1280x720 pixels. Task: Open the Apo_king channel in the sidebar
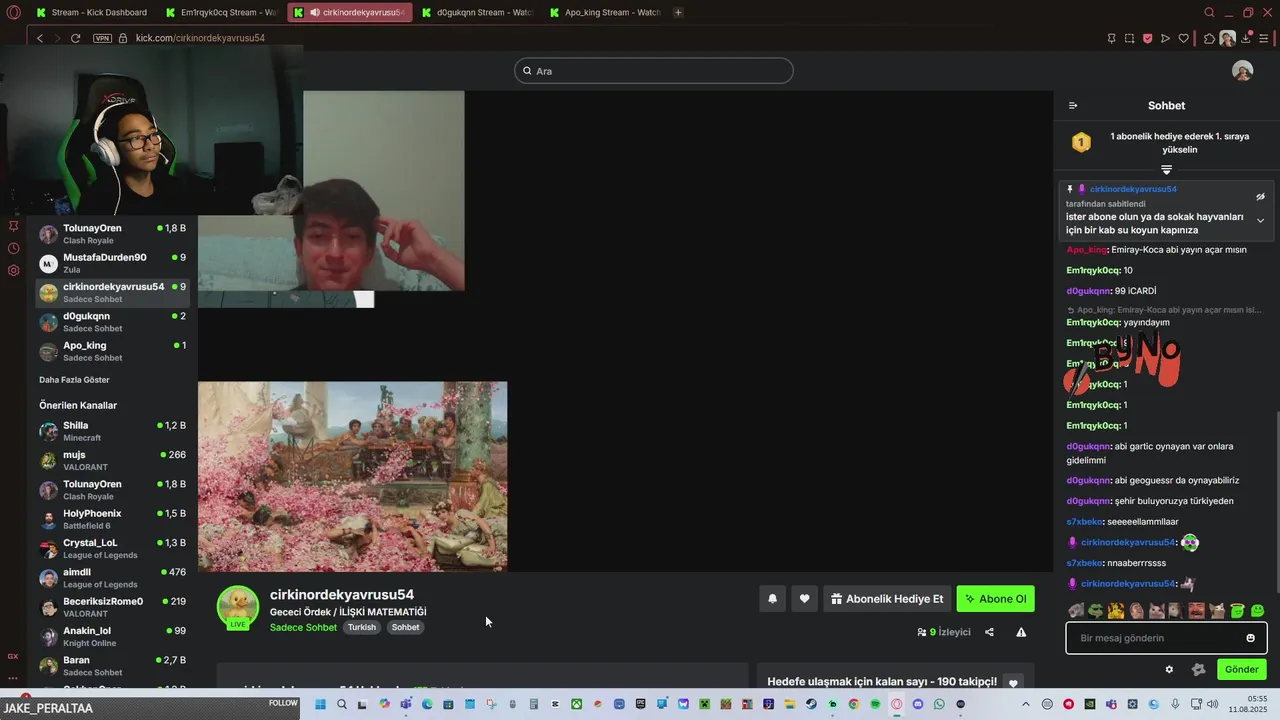point(112,351)
